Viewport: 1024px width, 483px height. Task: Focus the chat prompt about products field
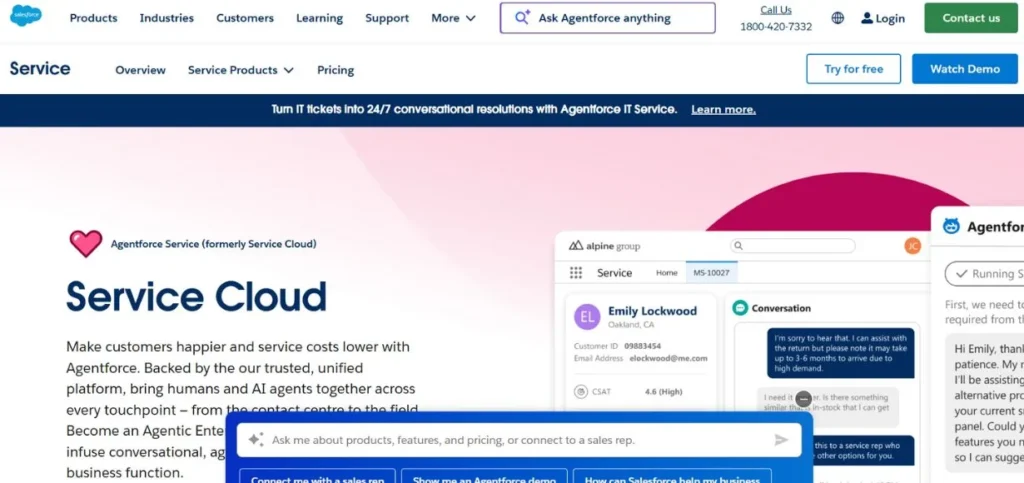coord(519,440)
